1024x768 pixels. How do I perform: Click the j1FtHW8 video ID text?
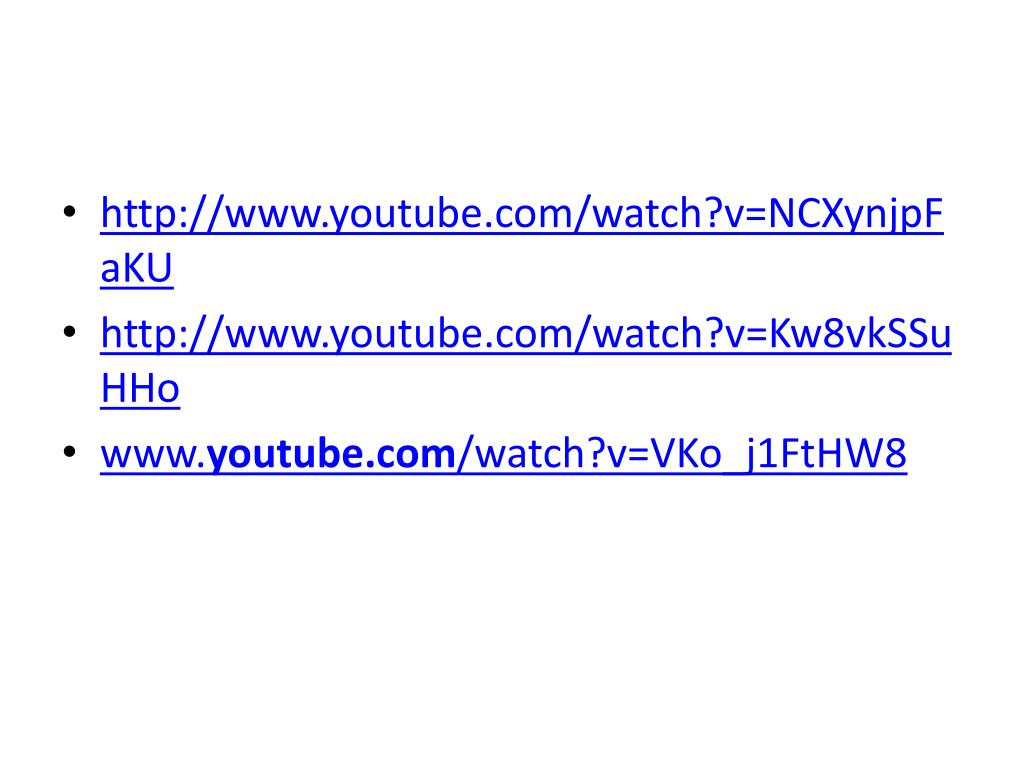tap(825, 454)
